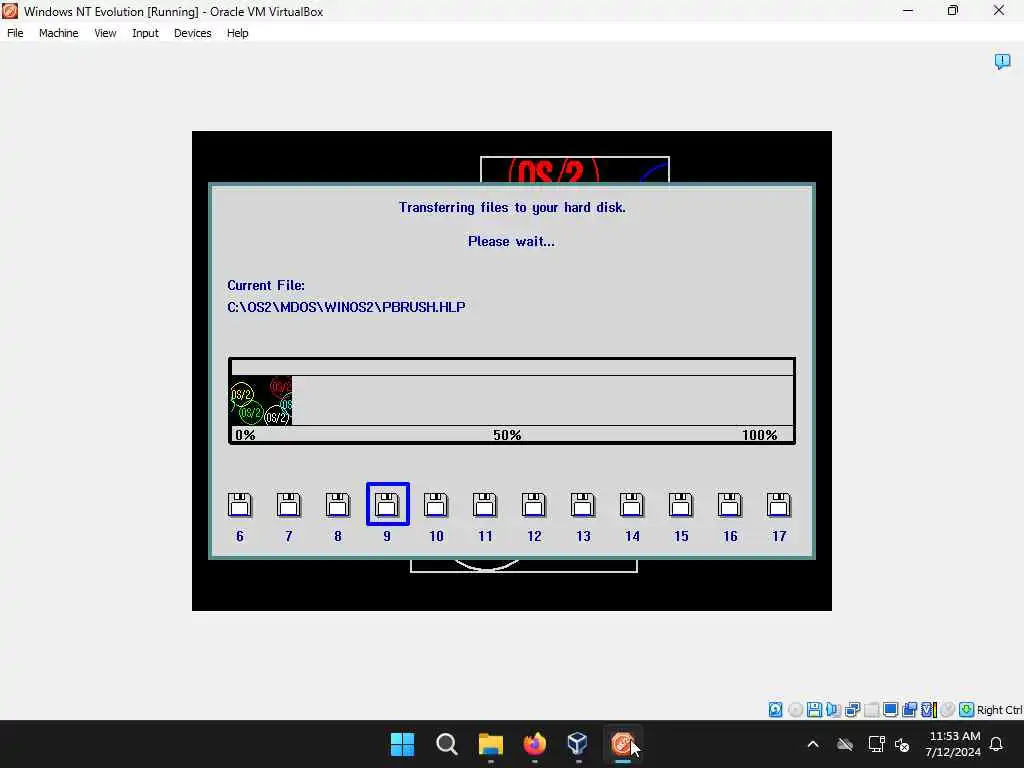This screenshot has width=1024, height=768.
Task: Open the Machine menu
Action: [58, 33]
